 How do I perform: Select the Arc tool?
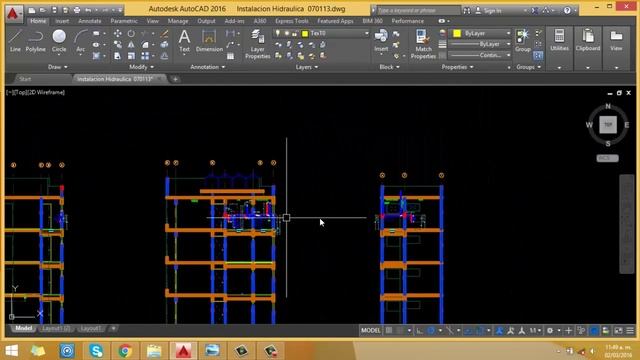(80, 41)
